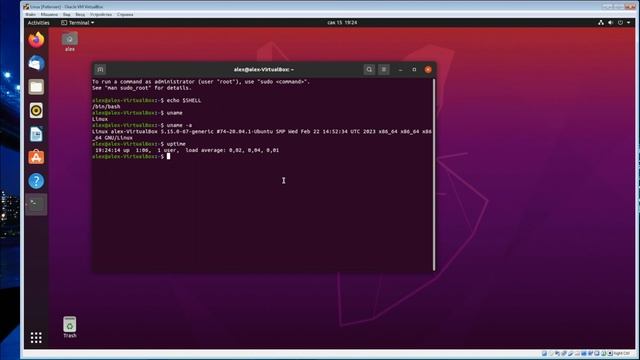Click the 'uname -a' command line
The width and height of the screenshot is (640, 360).
[x=142, y=125]
